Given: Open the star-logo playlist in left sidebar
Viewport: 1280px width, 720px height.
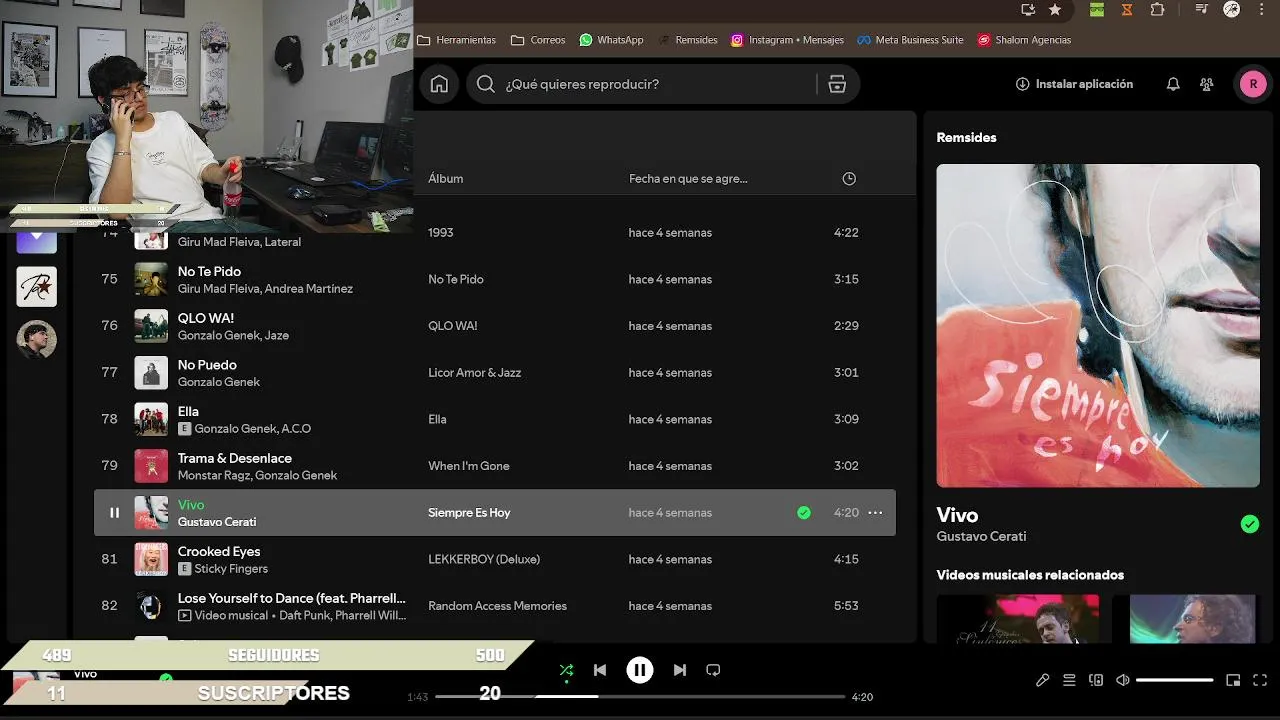Looking at the screenshot, I should pyautogui.click(x=37, y=287).
